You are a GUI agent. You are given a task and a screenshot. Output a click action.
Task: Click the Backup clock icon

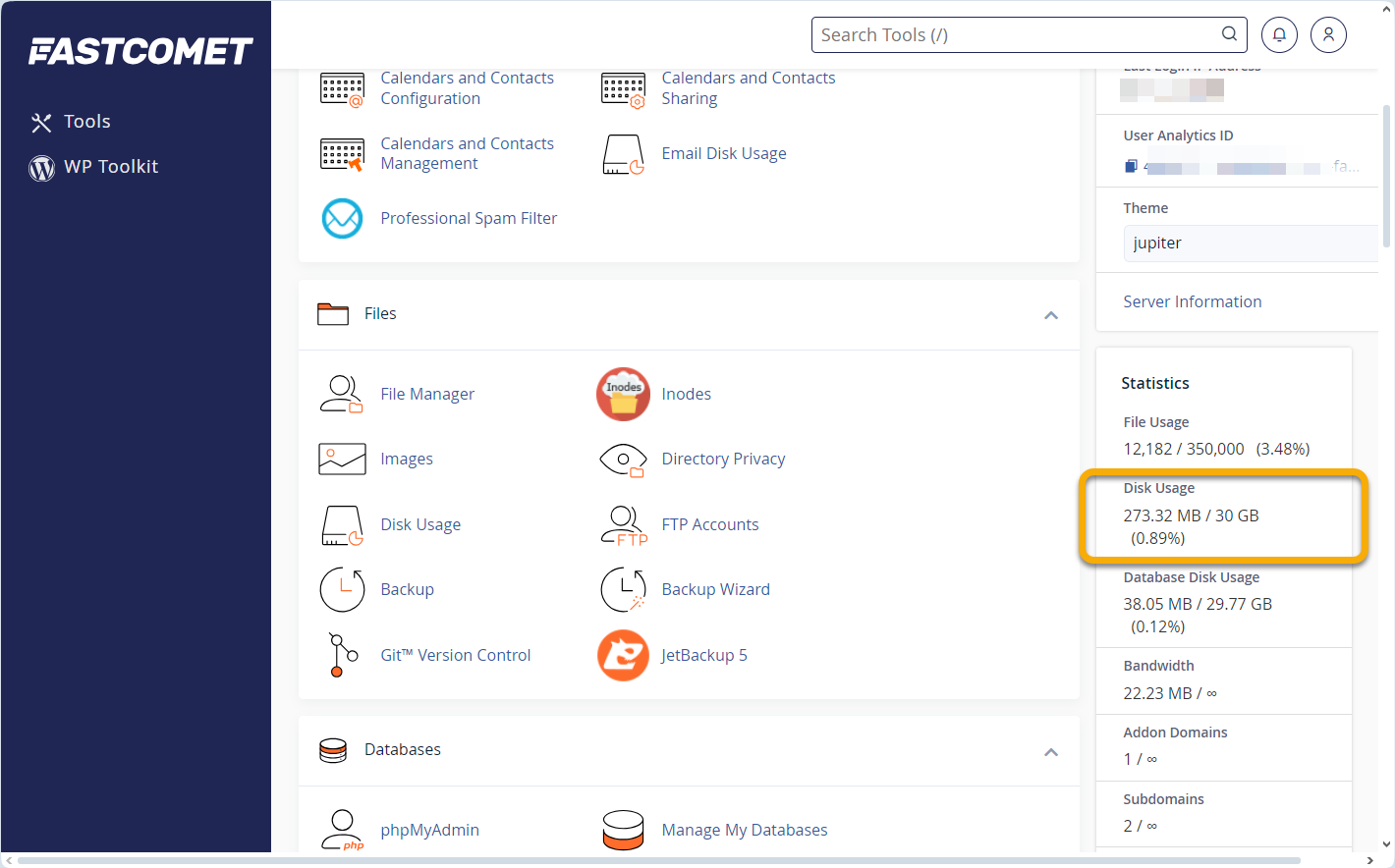(x=343, y=589)
